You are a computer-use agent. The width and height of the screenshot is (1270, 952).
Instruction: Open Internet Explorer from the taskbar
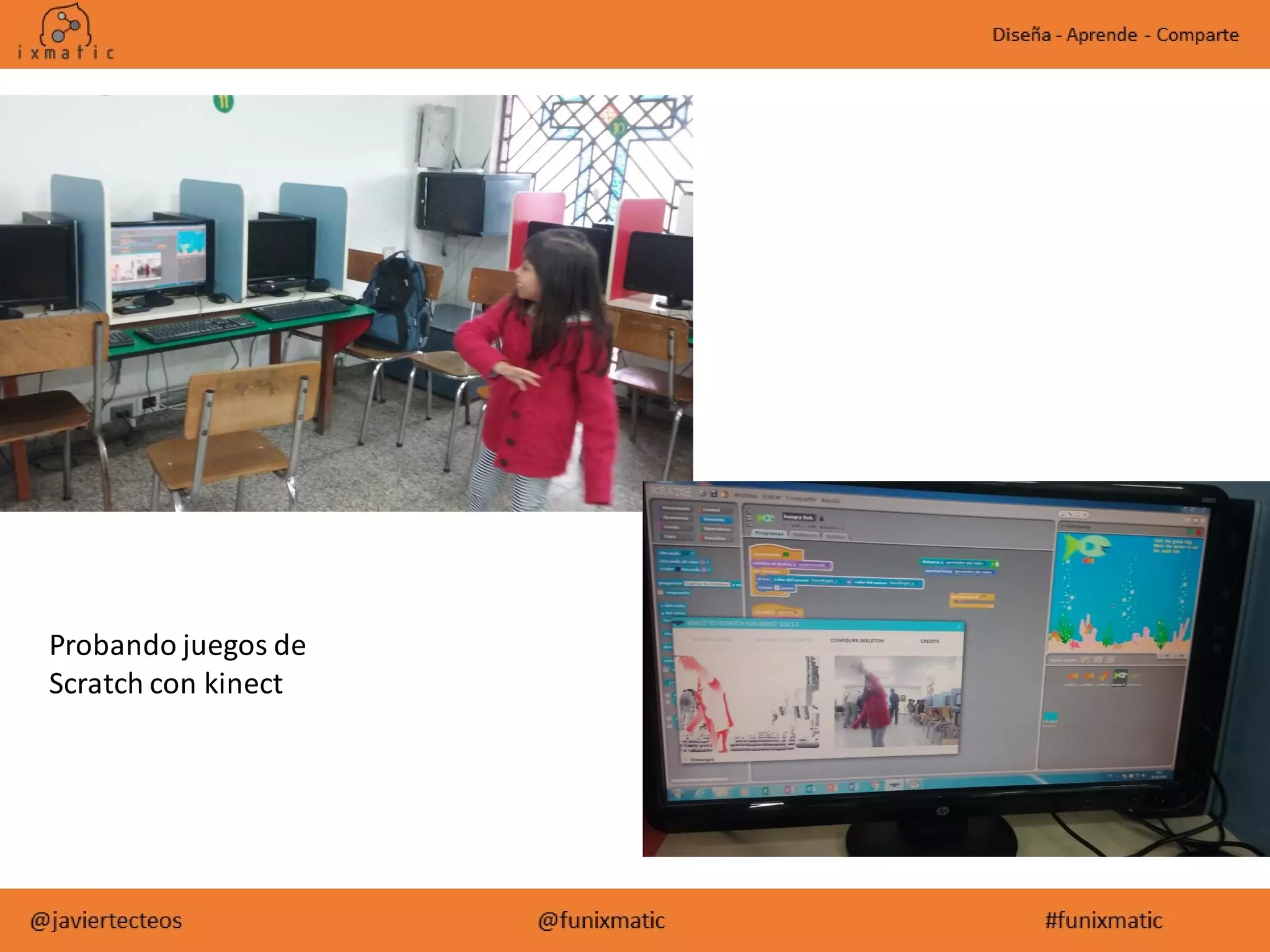[x=699, y=794]
